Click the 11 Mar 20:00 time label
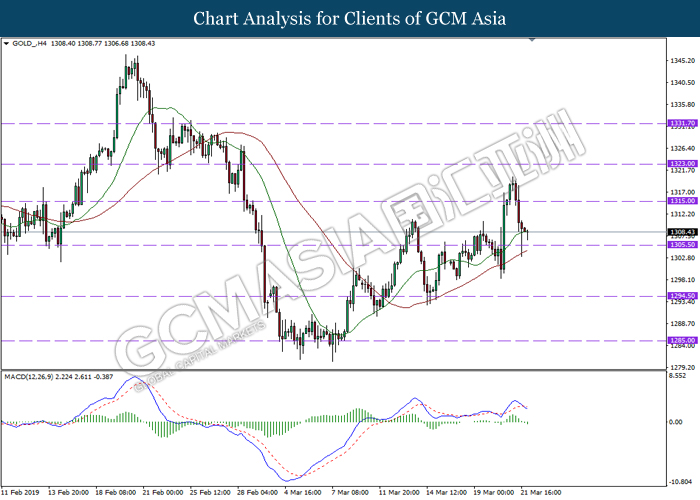 399,492
